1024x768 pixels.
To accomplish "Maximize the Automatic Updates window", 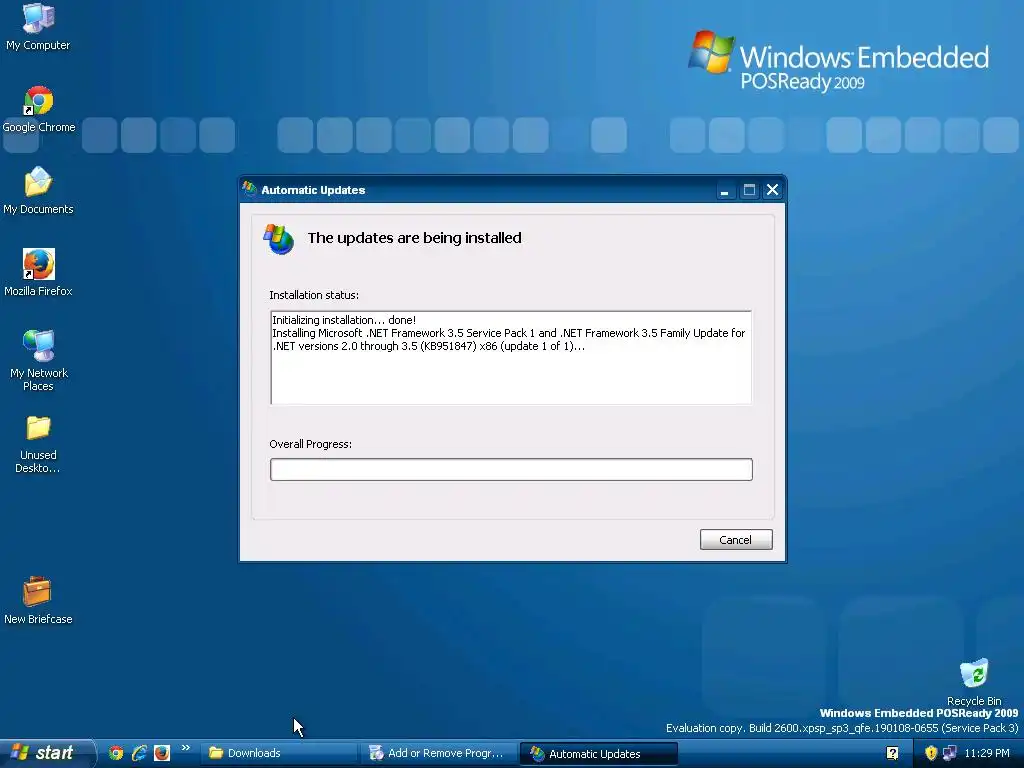I will [x=749, y=190].
